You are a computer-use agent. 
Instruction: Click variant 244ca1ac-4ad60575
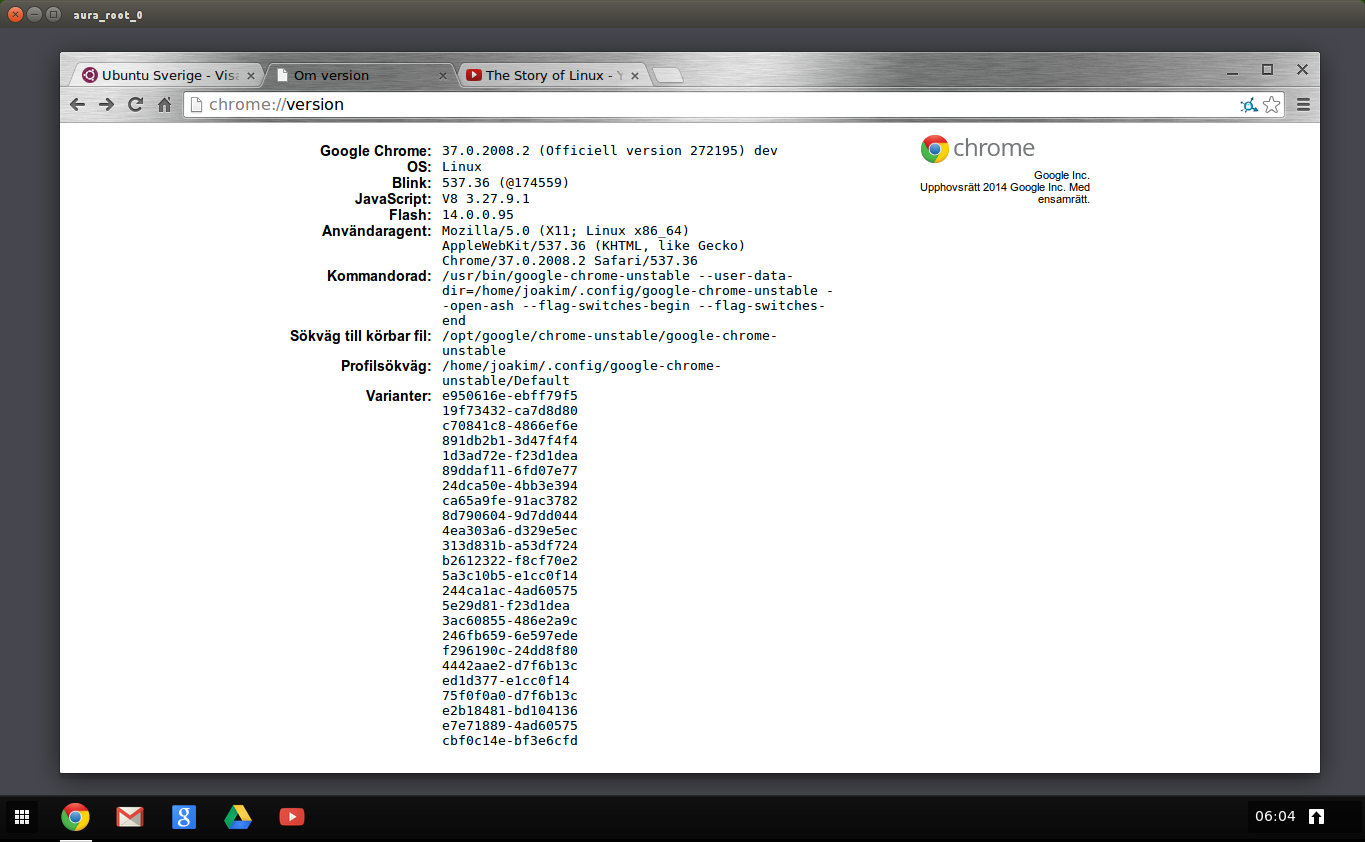[510, 591]
